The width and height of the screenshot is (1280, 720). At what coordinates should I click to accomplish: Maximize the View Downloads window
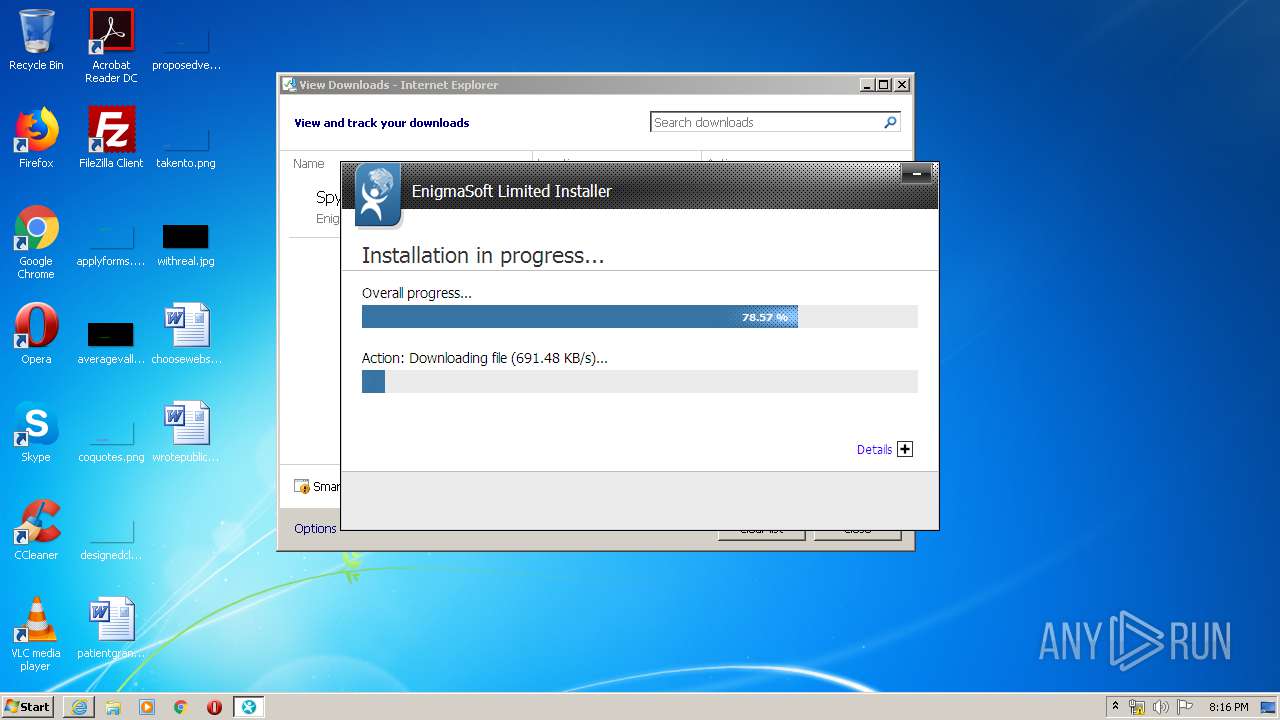coord(883,85)
